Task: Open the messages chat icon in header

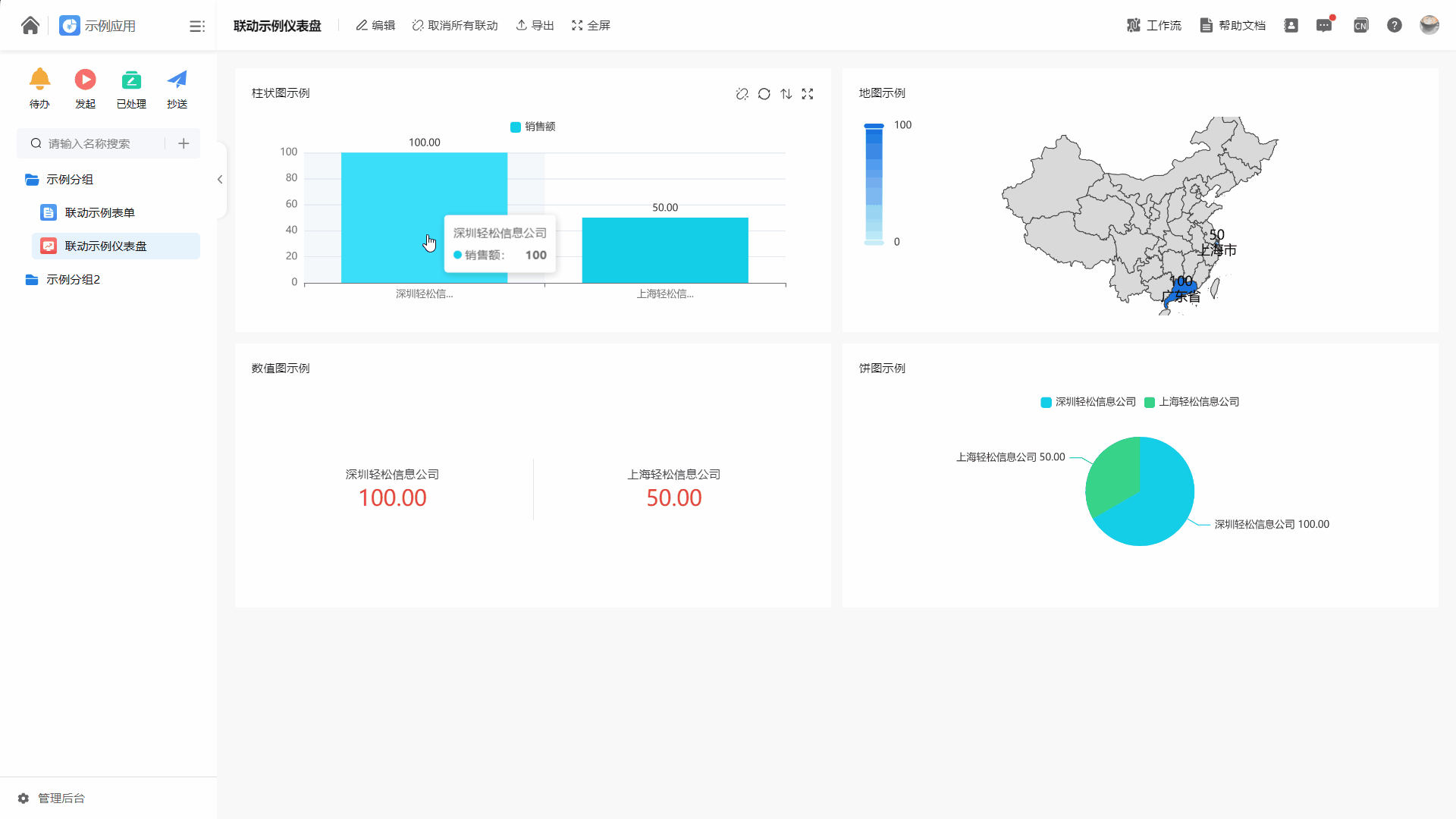Action: [1324, 26]
